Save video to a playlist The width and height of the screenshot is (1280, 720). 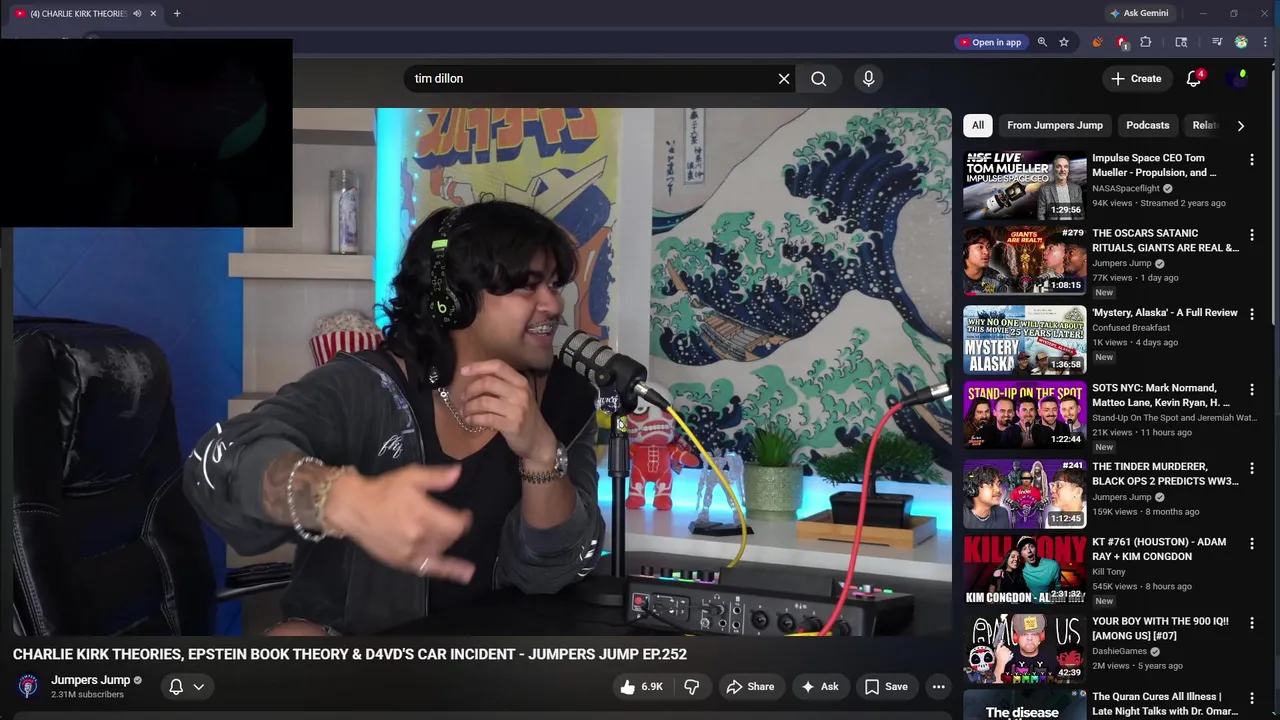click(x=886, y=686)
